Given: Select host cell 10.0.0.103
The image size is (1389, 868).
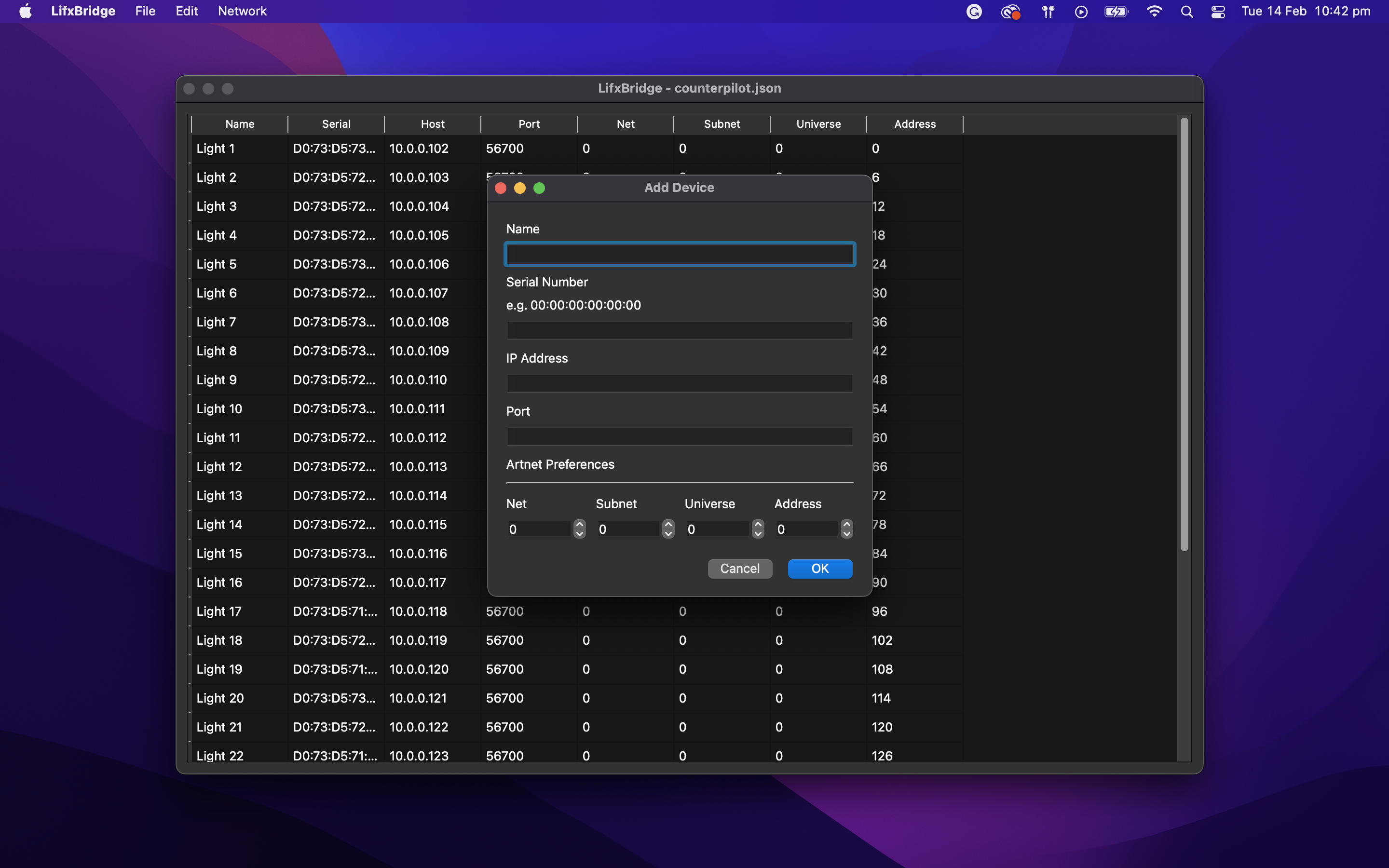Looking at the screenshot, I should [432, 177].
